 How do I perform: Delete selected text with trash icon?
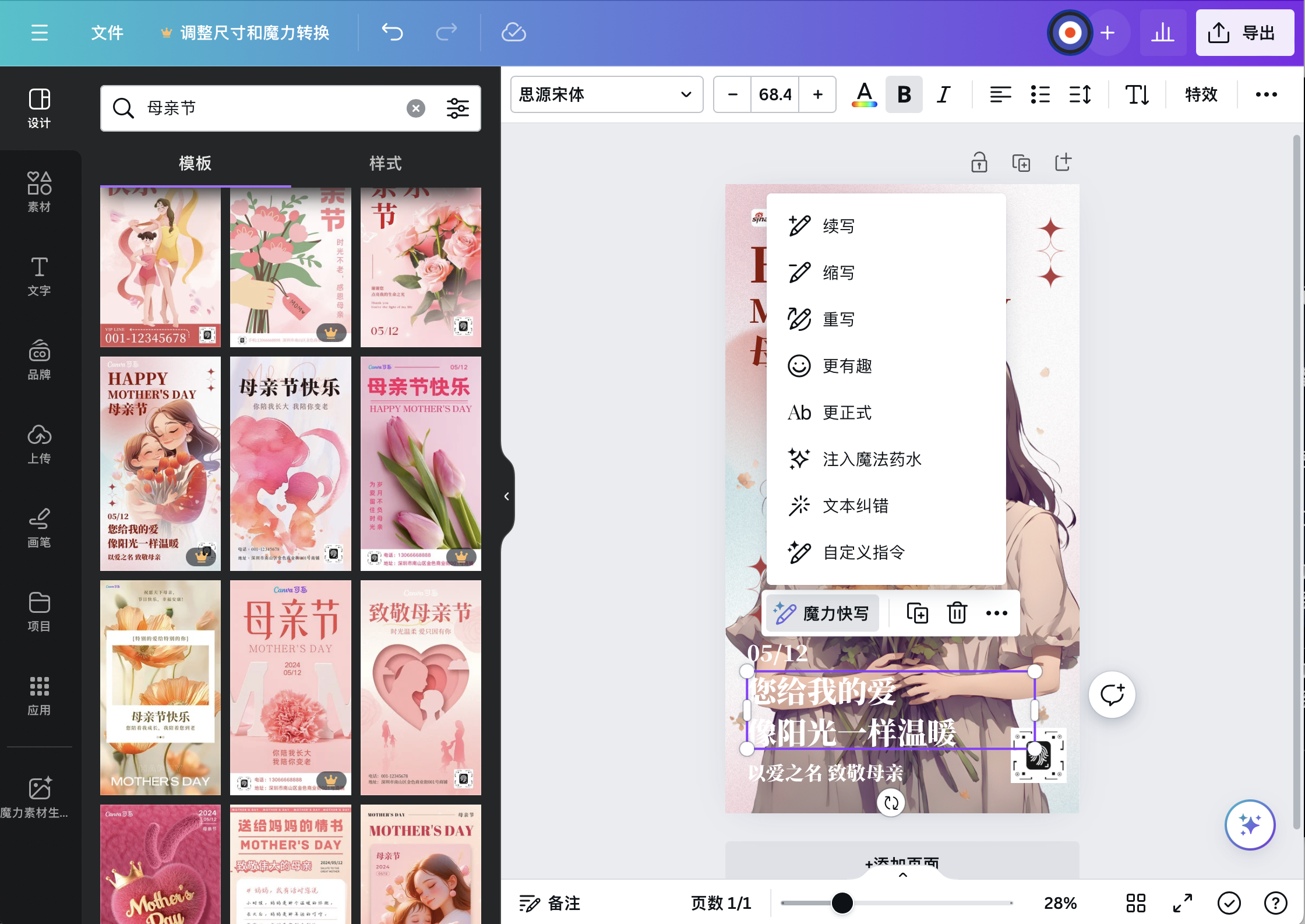click(957, 613)
